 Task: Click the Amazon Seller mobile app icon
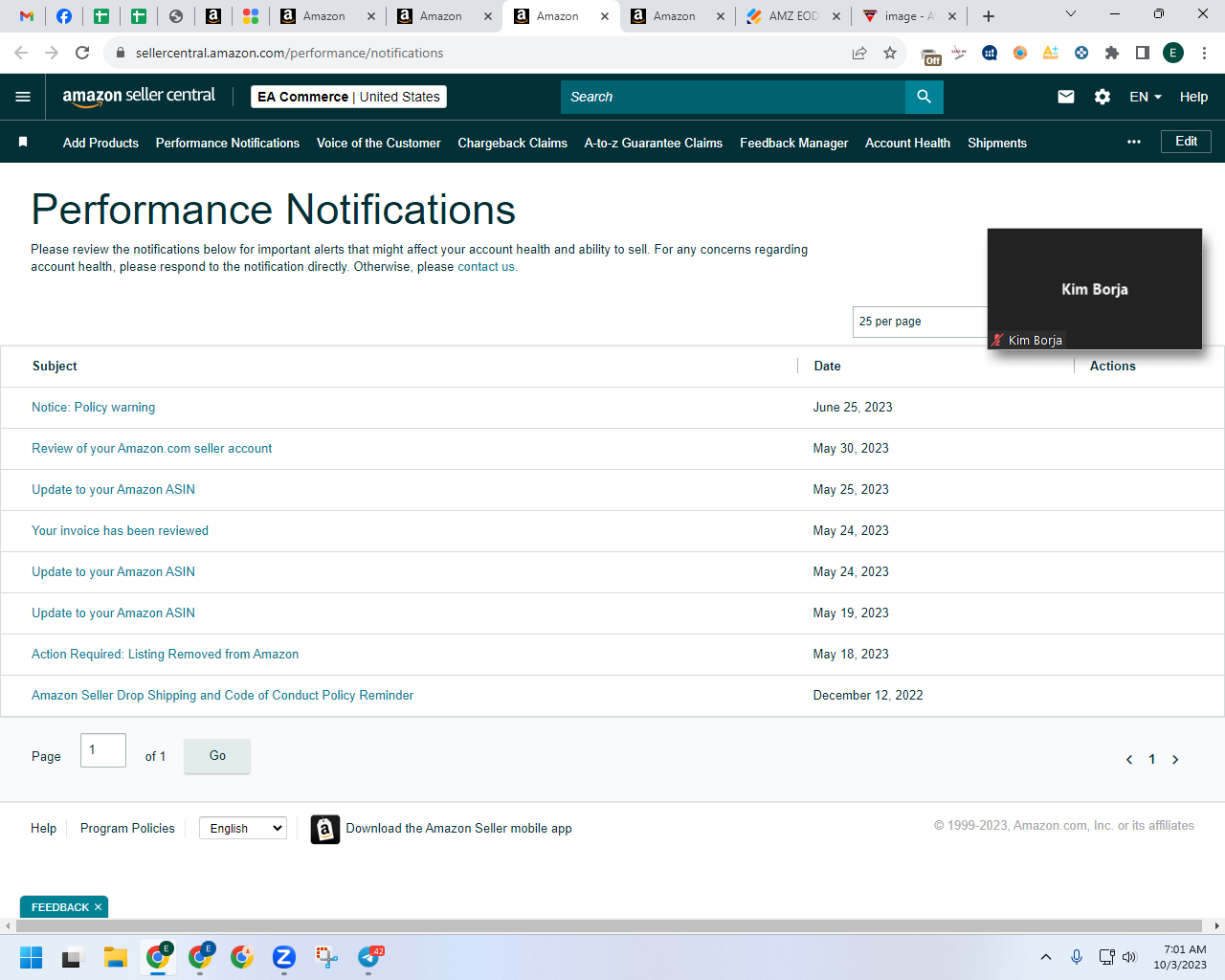pos(325,829)
